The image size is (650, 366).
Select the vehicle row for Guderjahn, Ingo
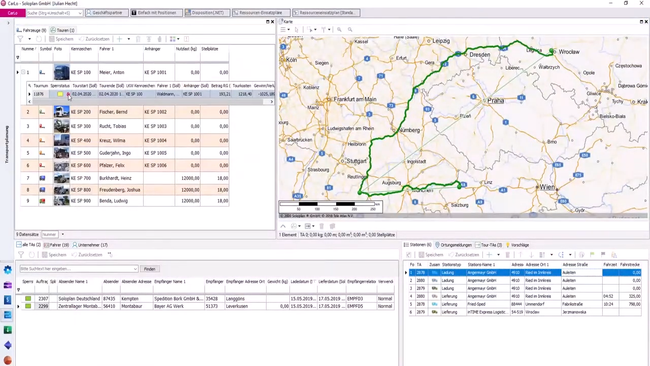click(x=125, y=153)
